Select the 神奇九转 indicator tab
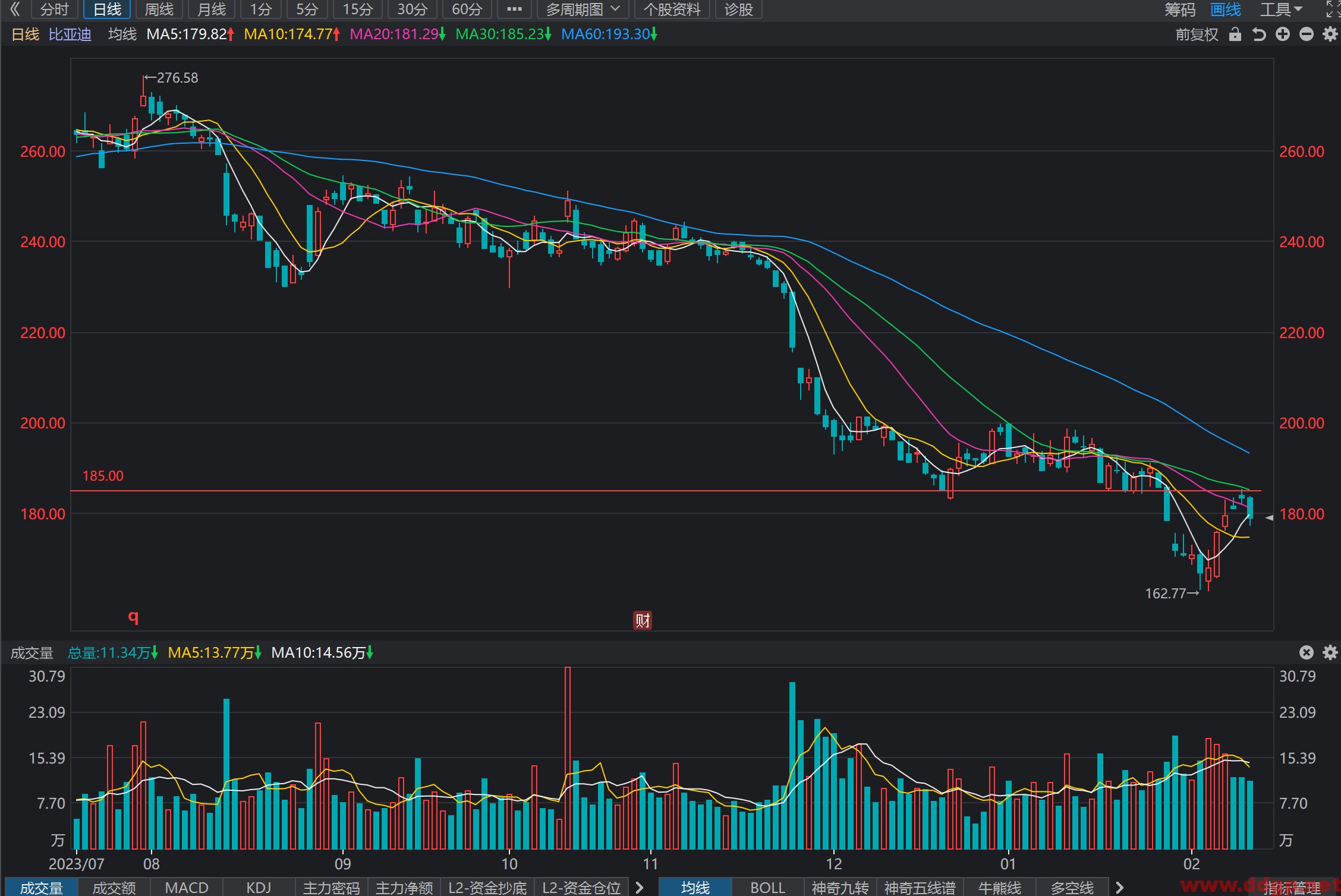 click(x=841, y=887)
